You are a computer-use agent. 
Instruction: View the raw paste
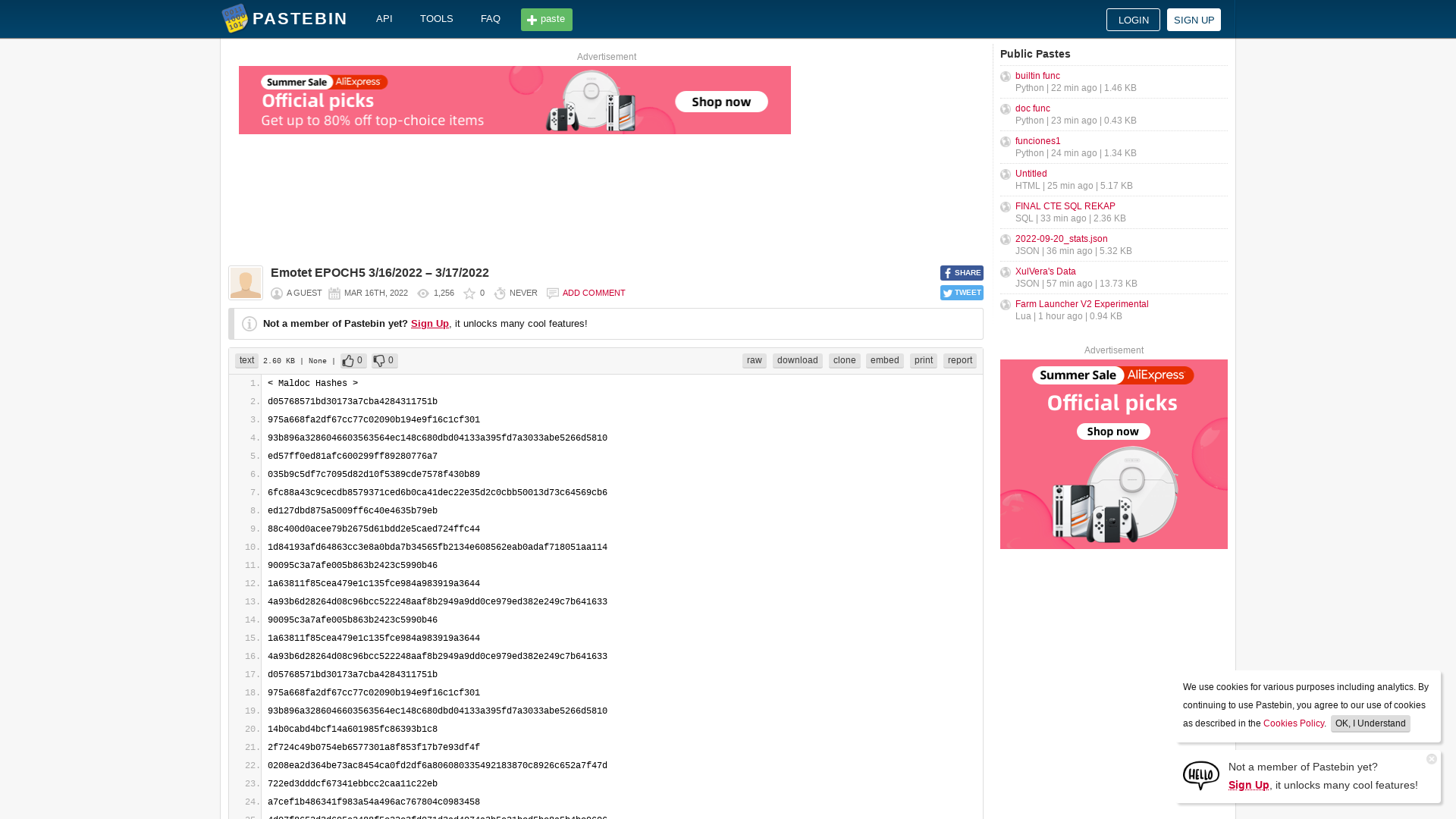[x=755, y=361]
